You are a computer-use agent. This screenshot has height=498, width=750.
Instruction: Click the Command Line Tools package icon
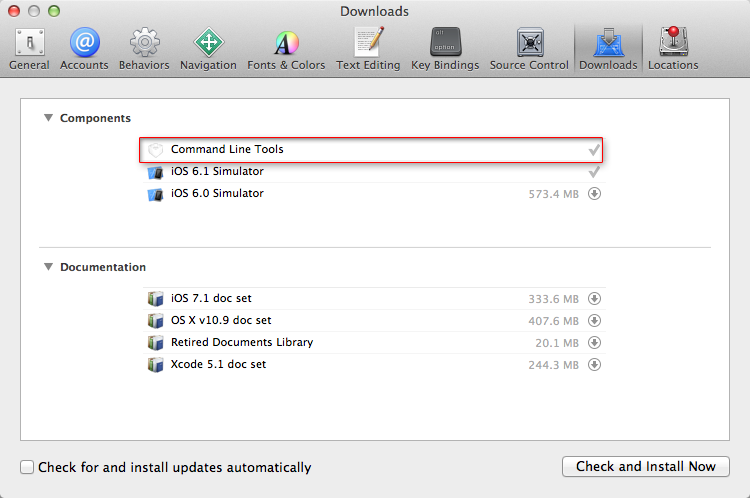[x=155, y=150]
